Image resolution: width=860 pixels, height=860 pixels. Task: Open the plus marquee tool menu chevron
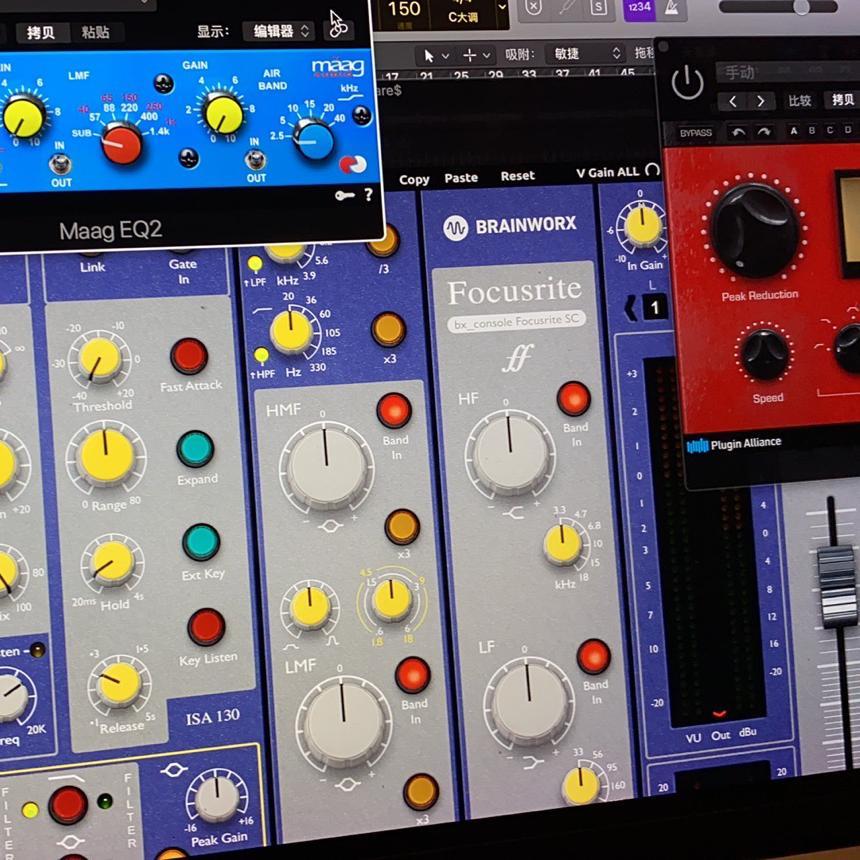coord(486,55)
